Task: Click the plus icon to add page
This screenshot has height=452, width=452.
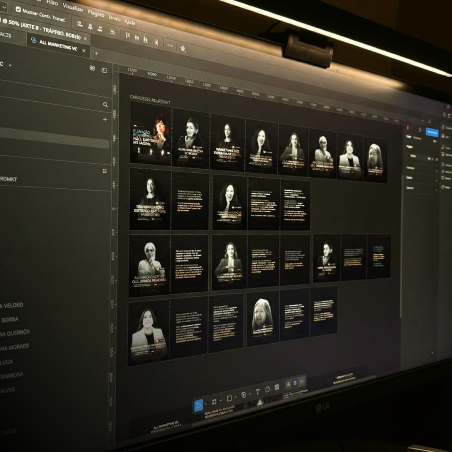Action: click(x=105, y=119)
